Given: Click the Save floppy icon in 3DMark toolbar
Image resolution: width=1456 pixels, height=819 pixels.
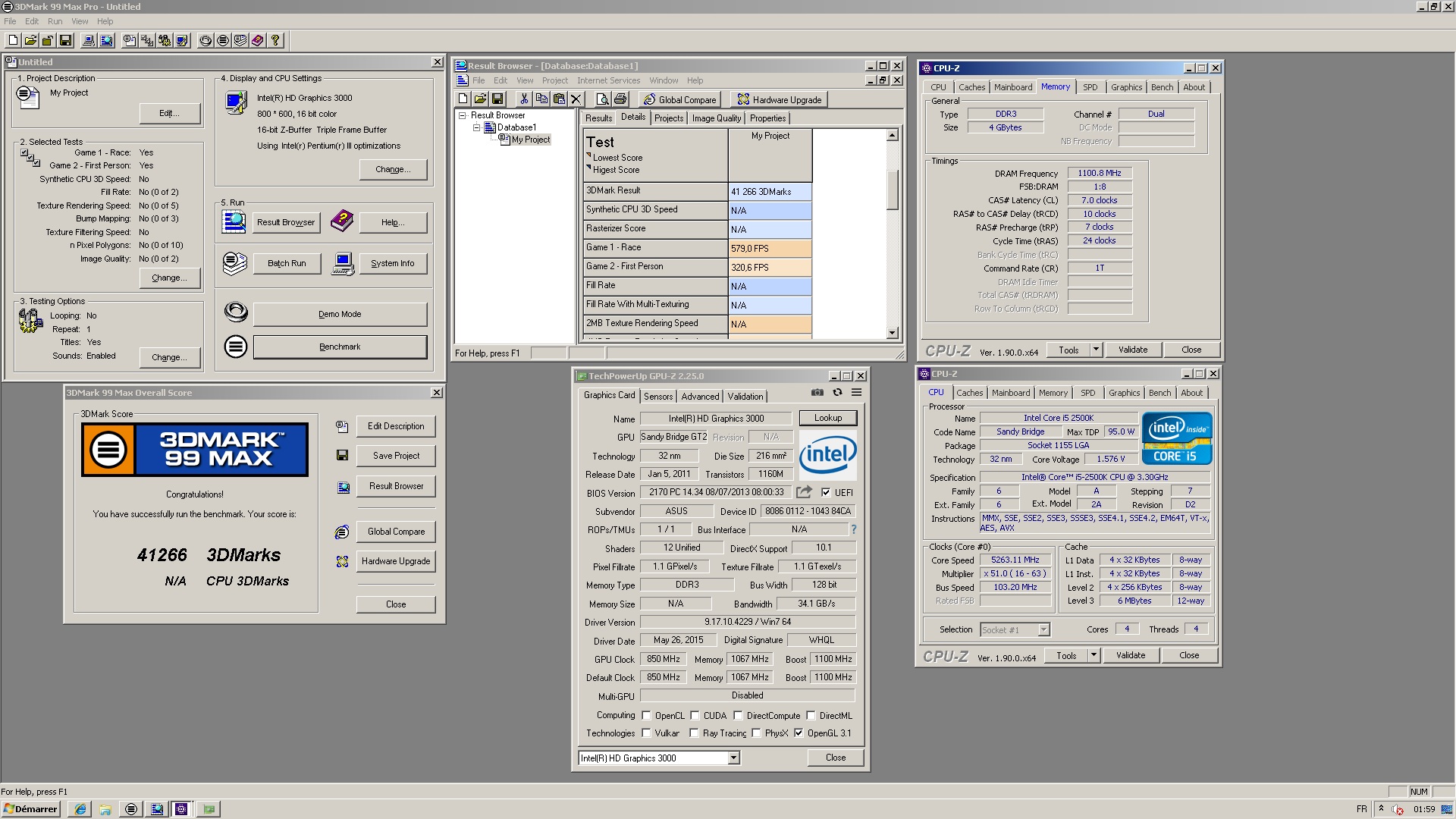Looking at the screenshot, I should point(65,40).
